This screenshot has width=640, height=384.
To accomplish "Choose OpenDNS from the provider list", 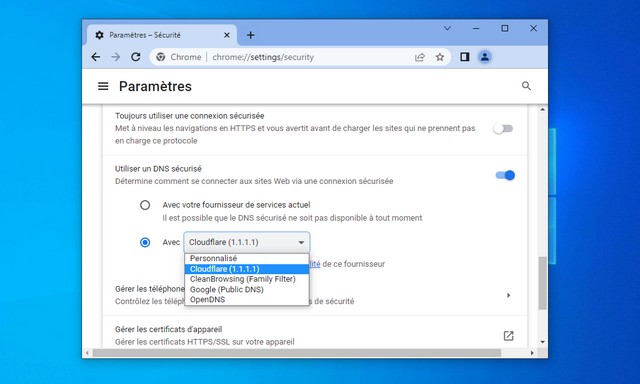I will pyautogui.click(x=247, y=300).
